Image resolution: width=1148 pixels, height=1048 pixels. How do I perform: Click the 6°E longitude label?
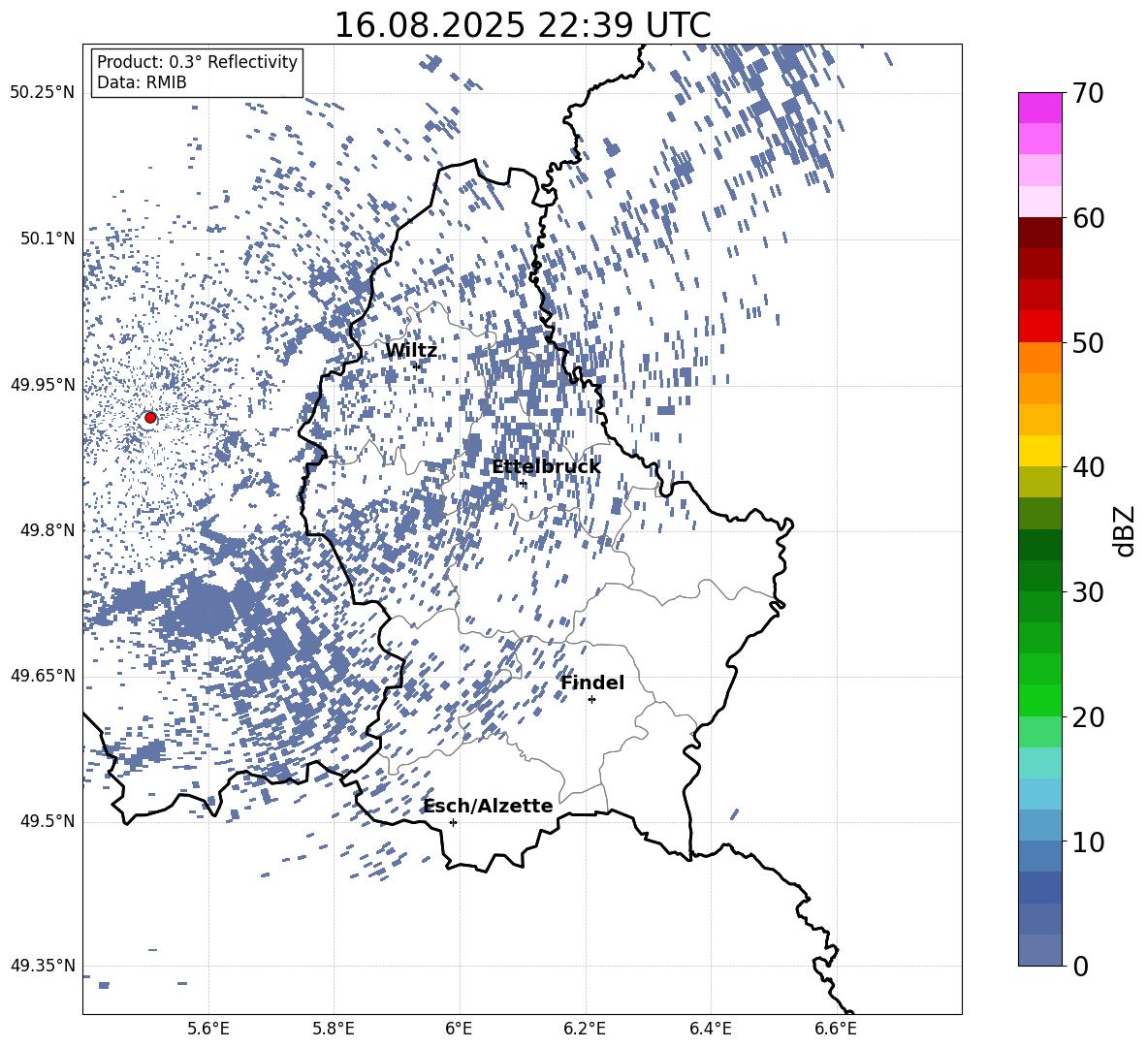(460, 1029)
